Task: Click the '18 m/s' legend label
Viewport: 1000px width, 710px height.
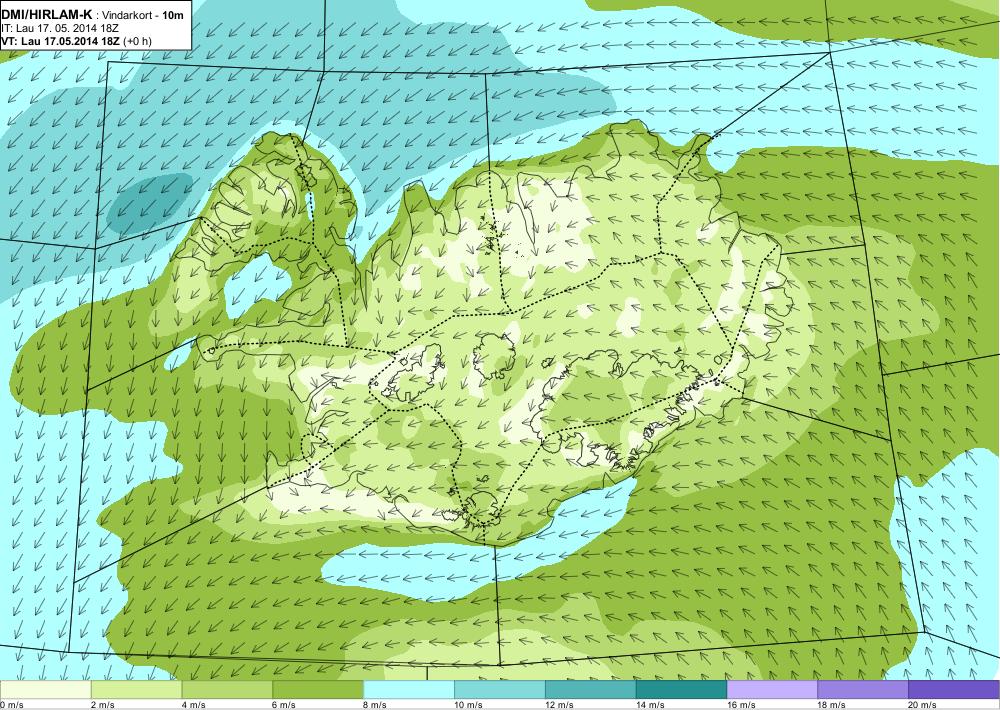Action: coord(832,705)
